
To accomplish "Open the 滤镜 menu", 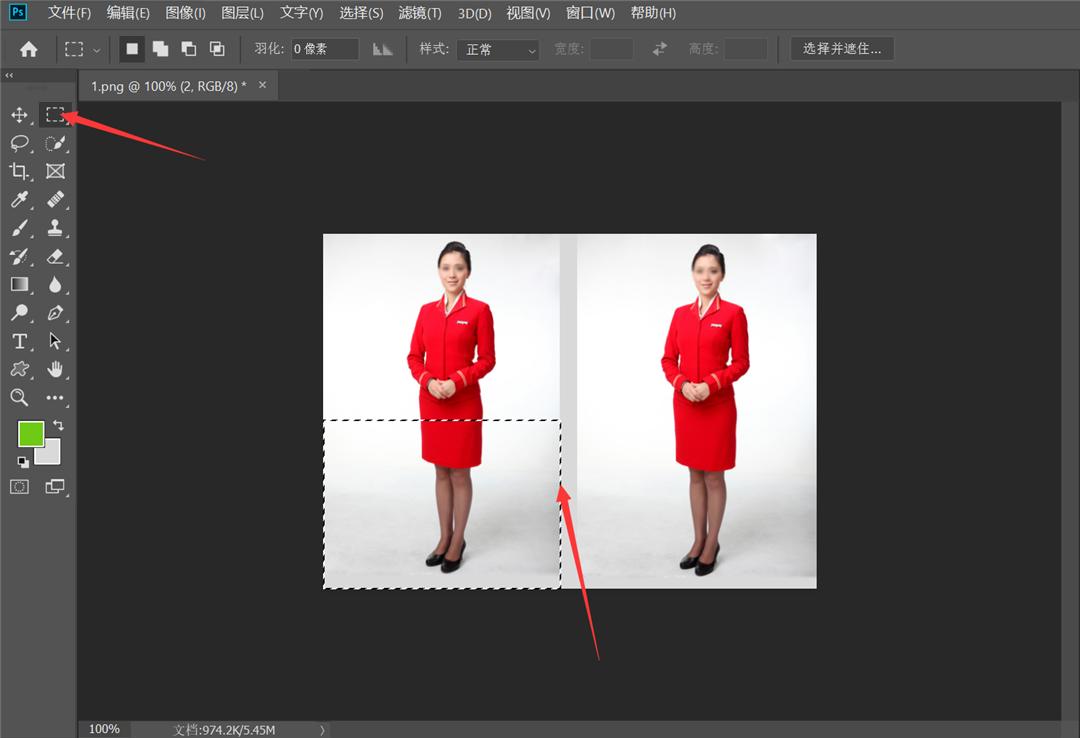I will pyautogui.click(x=419, y=13).
